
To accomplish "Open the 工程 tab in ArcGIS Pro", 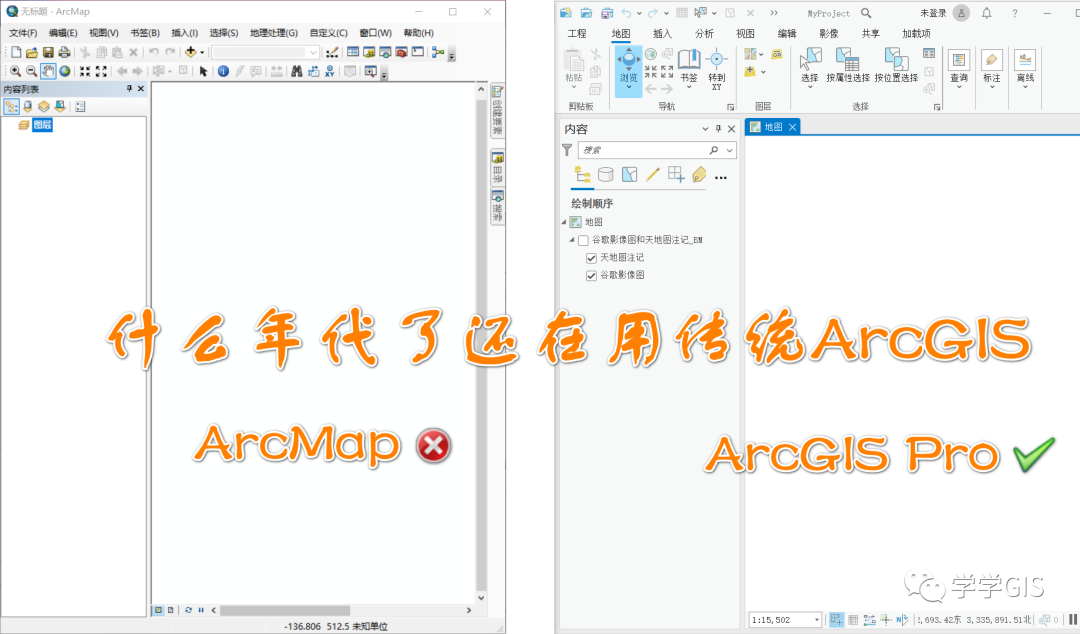I will click(x=577, y=34).
